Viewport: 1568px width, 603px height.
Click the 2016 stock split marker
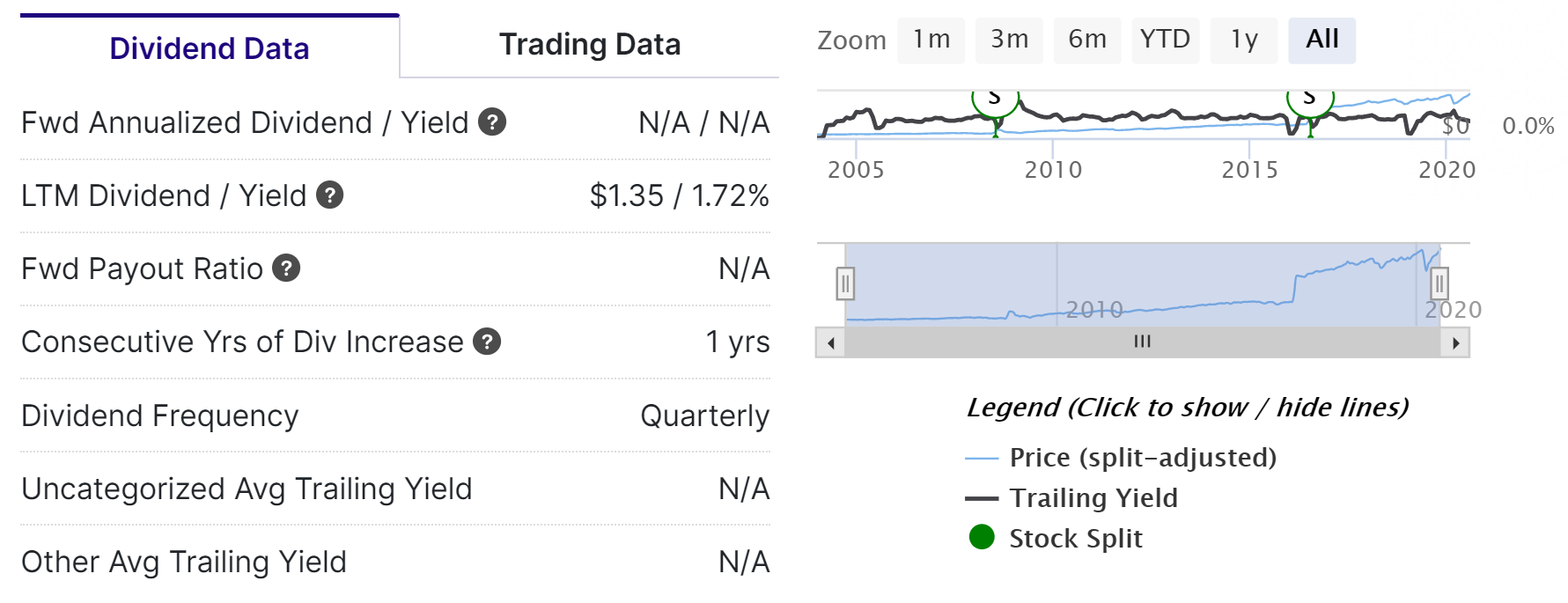pos(1310,99)
